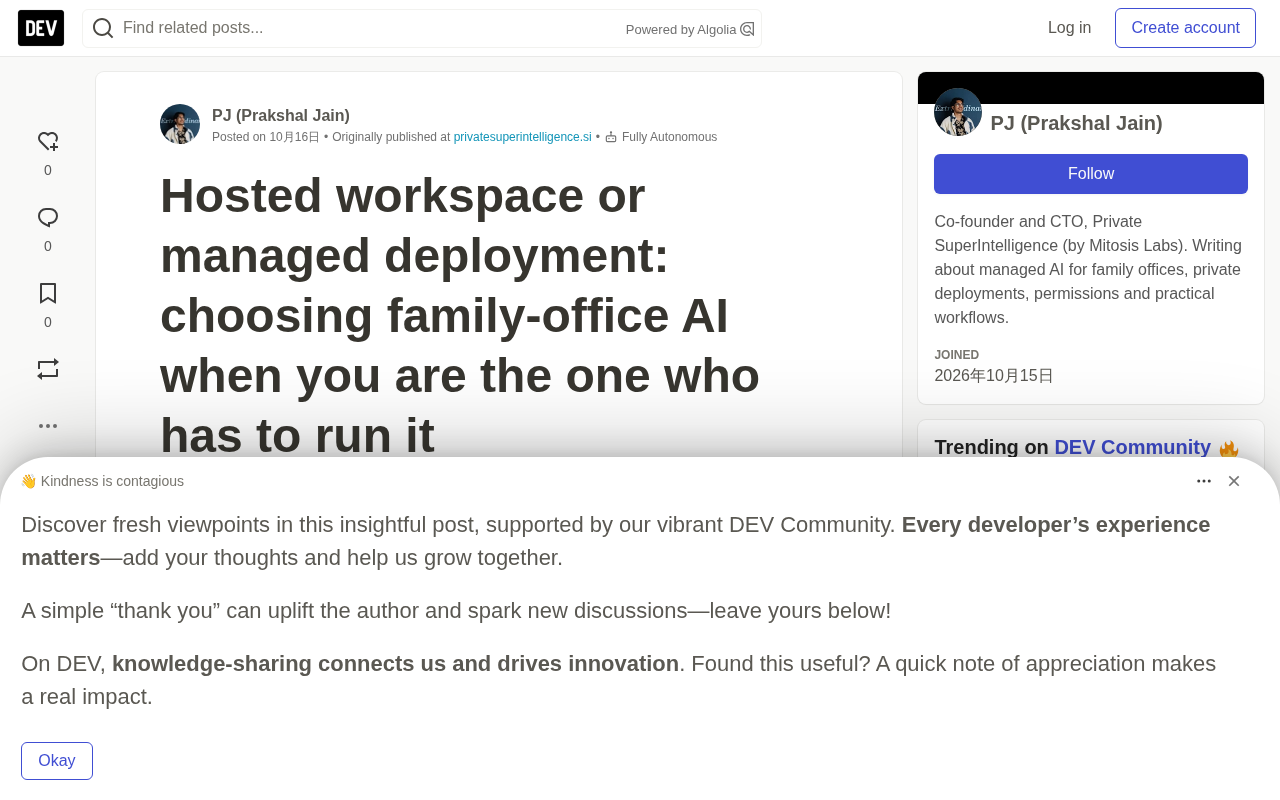The width and height of the screenshot is (1280, 800).
Task: Jump to comments via speech bubble icon
Action: coord(48,218)
